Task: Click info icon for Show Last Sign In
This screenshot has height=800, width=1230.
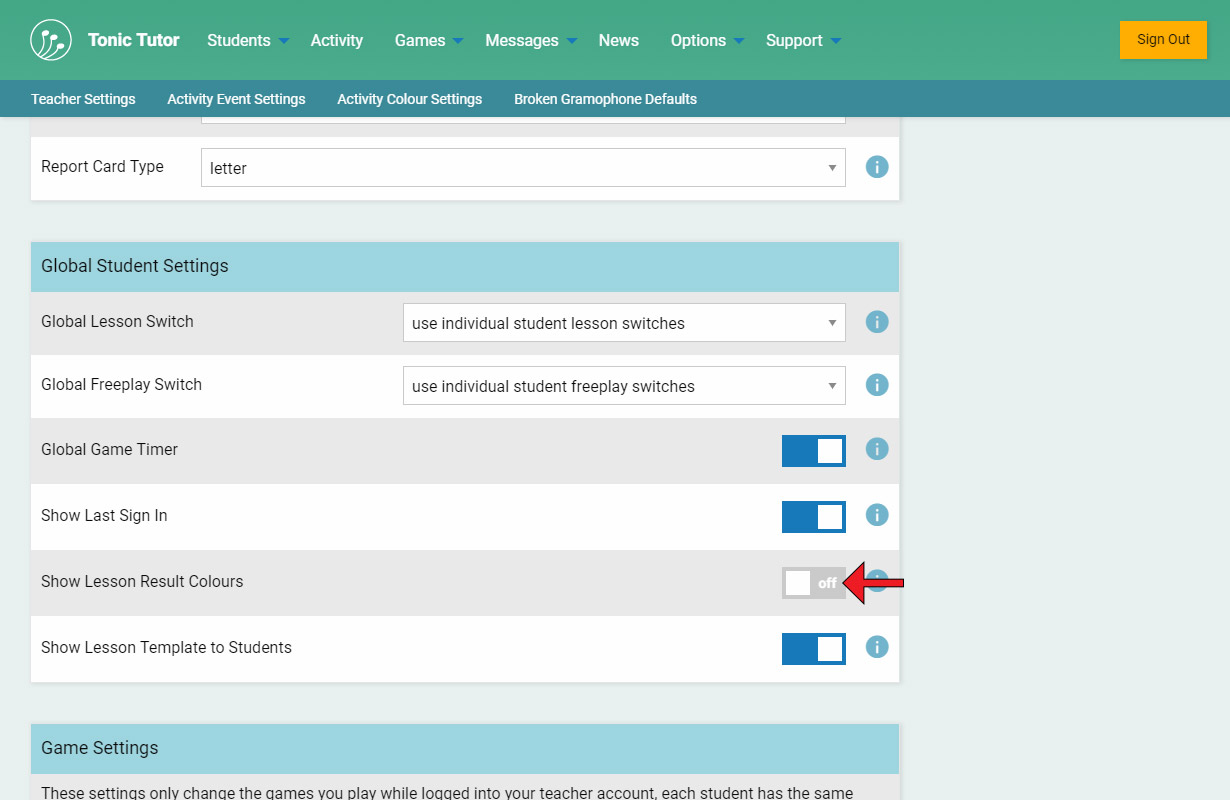Action: click(877, 515)
